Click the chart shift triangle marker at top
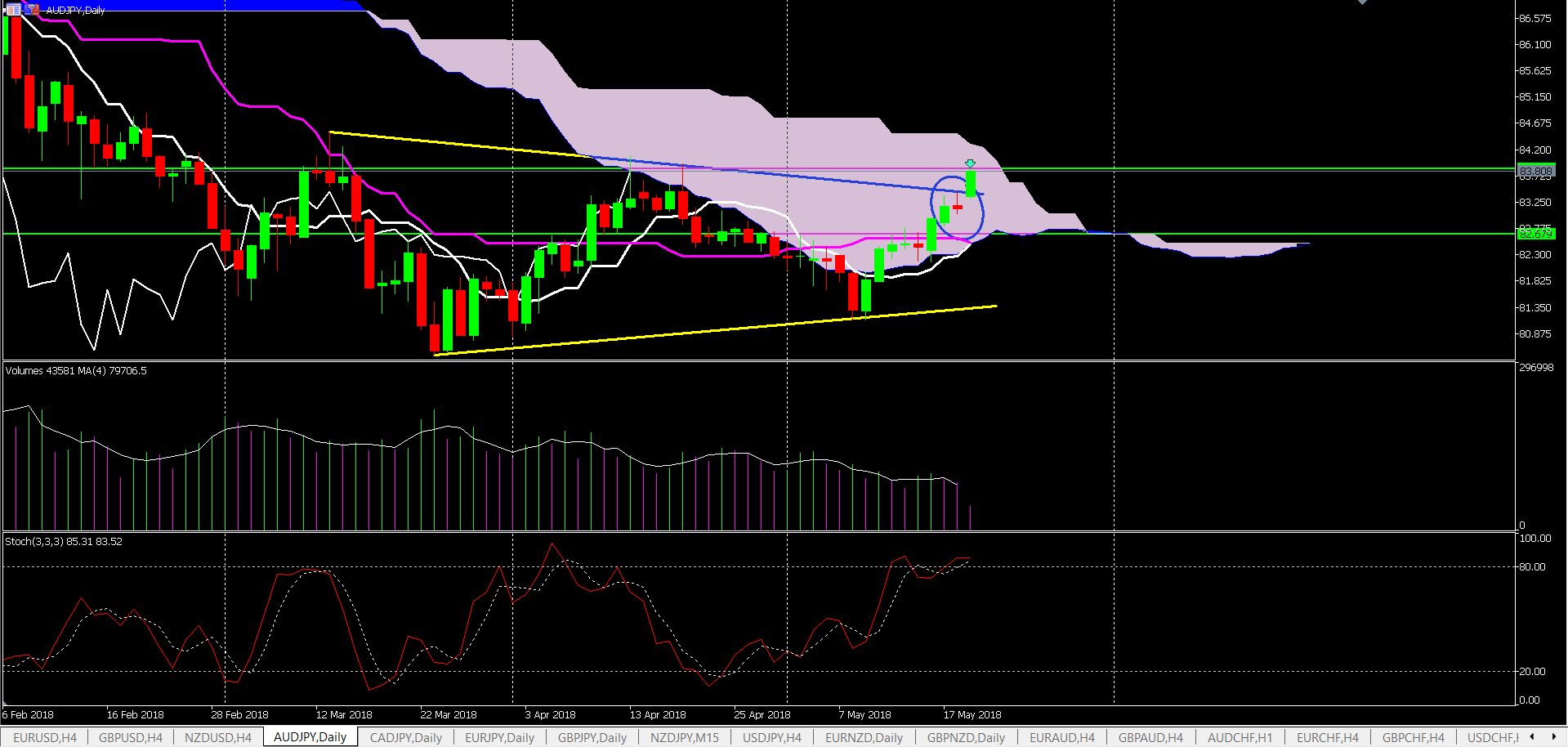Viewport: 1568px width, 747px height. [x=1361, y=2]
